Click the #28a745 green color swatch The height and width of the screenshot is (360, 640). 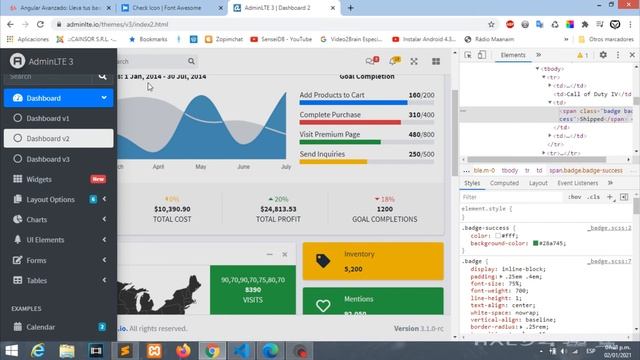(x=536, y=243)
